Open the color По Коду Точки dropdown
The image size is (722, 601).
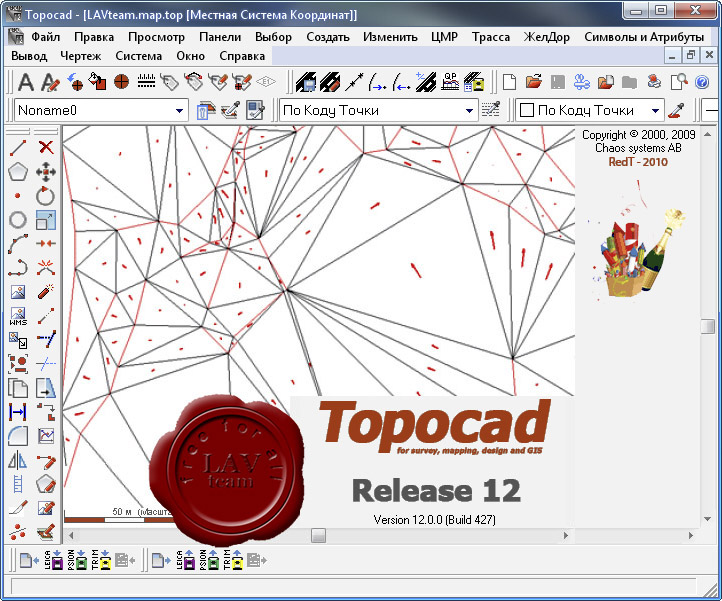pyautogui.click(x=655, y=111)
